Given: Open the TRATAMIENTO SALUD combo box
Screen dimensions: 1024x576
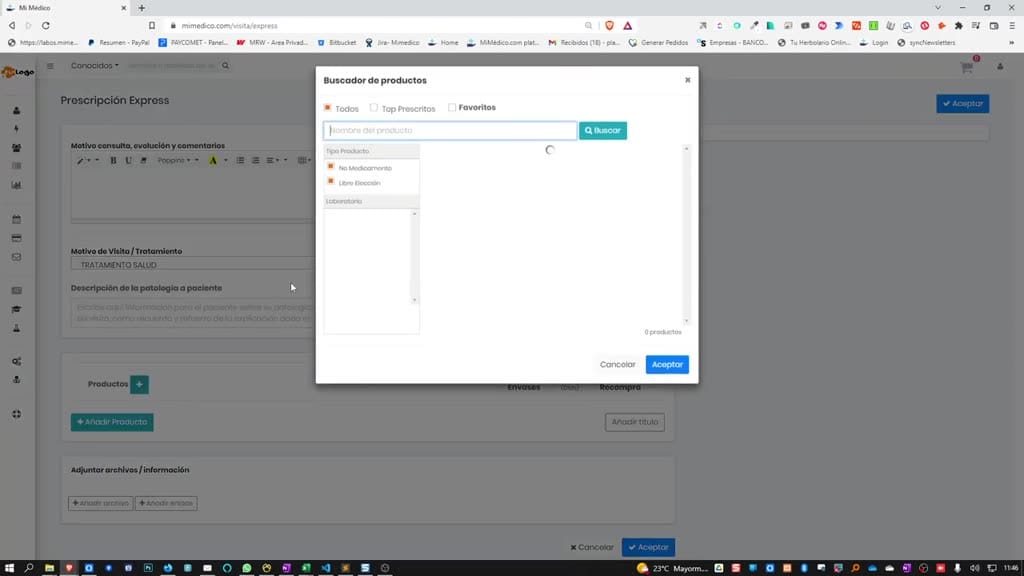Looking at the screenshot, I should pyautogui.click(x=193, y=264).
